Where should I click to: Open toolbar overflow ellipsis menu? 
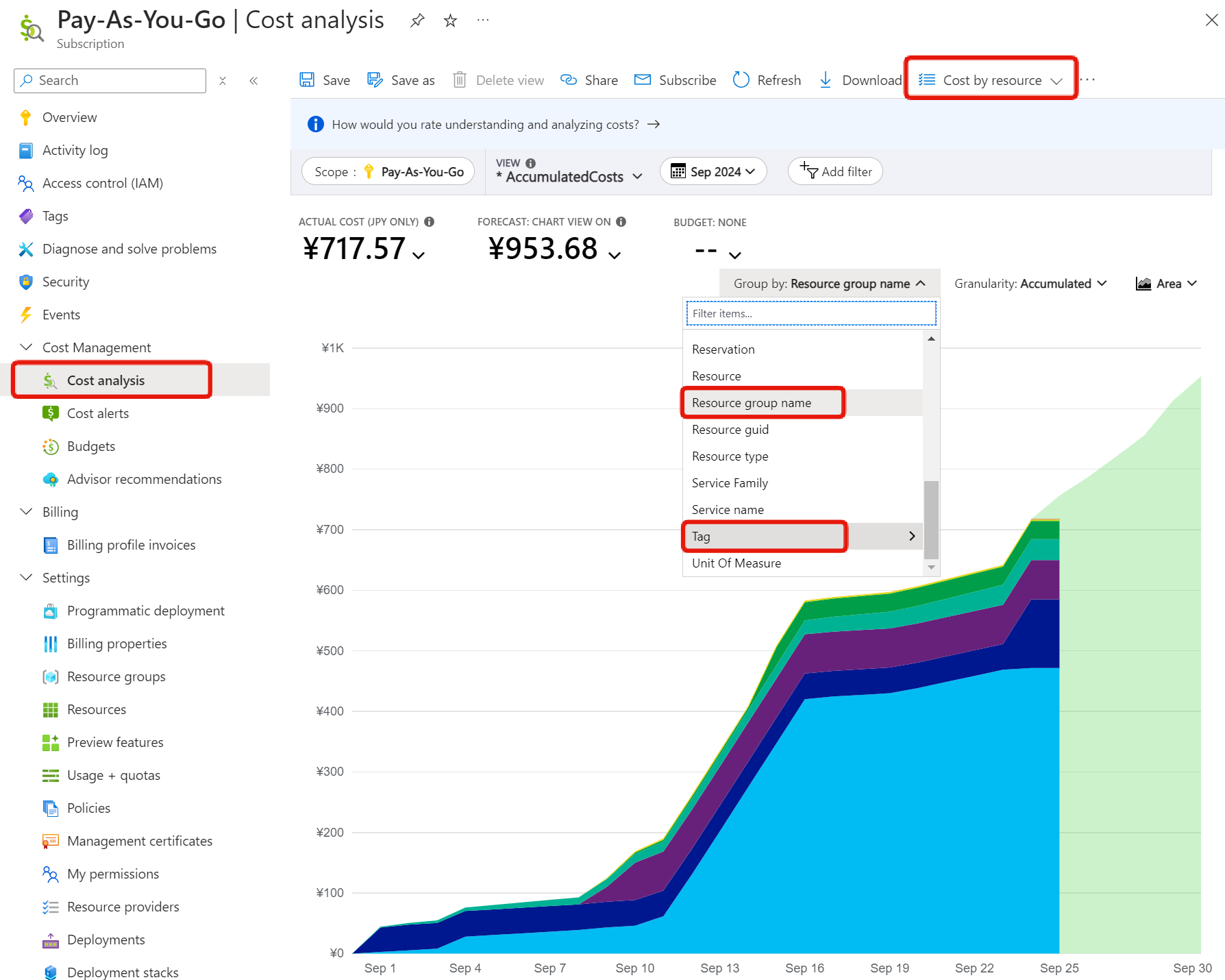click(1087, 80)
